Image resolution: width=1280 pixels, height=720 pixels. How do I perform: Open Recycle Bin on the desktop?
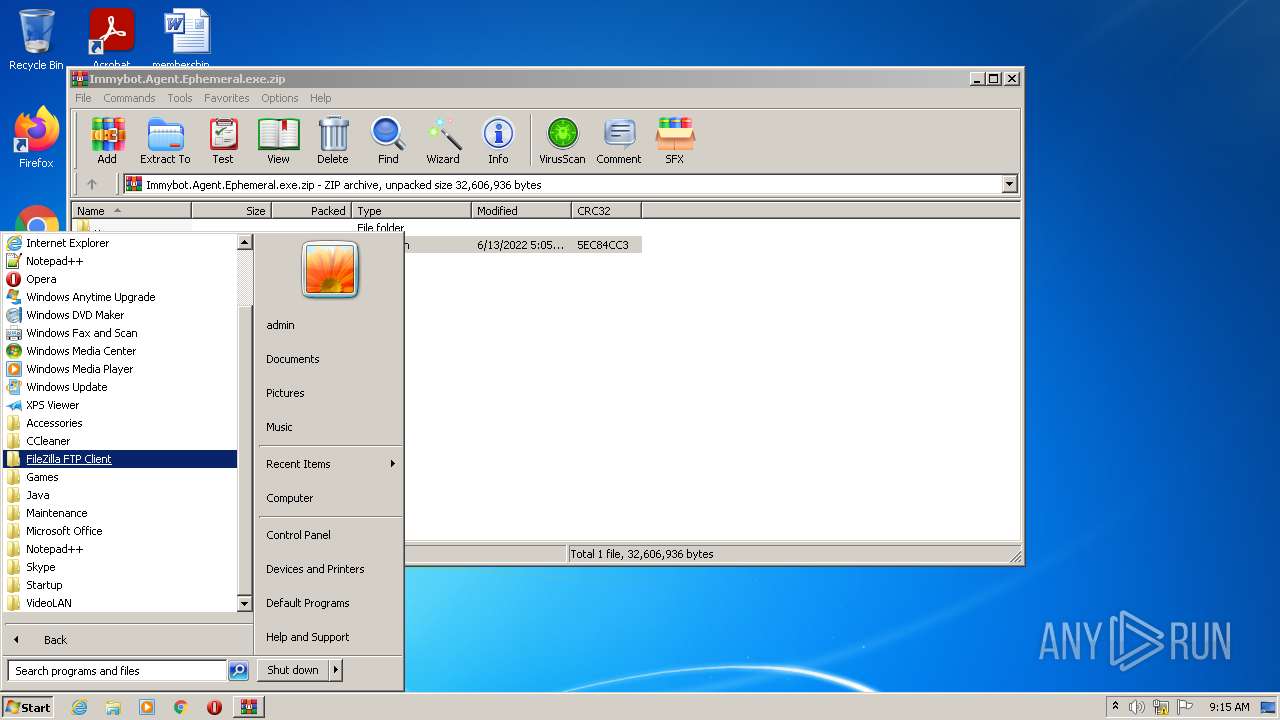pyautogui.click(x=36, y=40)
